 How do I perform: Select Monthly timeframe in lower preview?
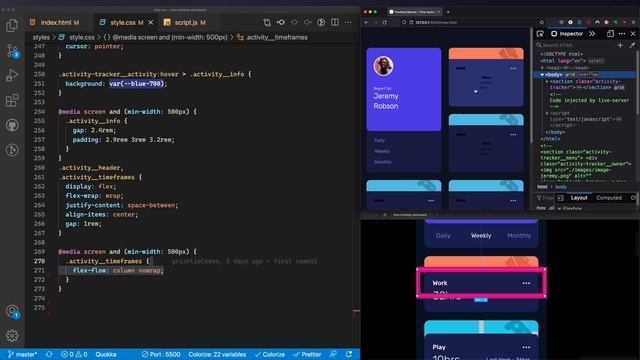click(x=519, y=236)
